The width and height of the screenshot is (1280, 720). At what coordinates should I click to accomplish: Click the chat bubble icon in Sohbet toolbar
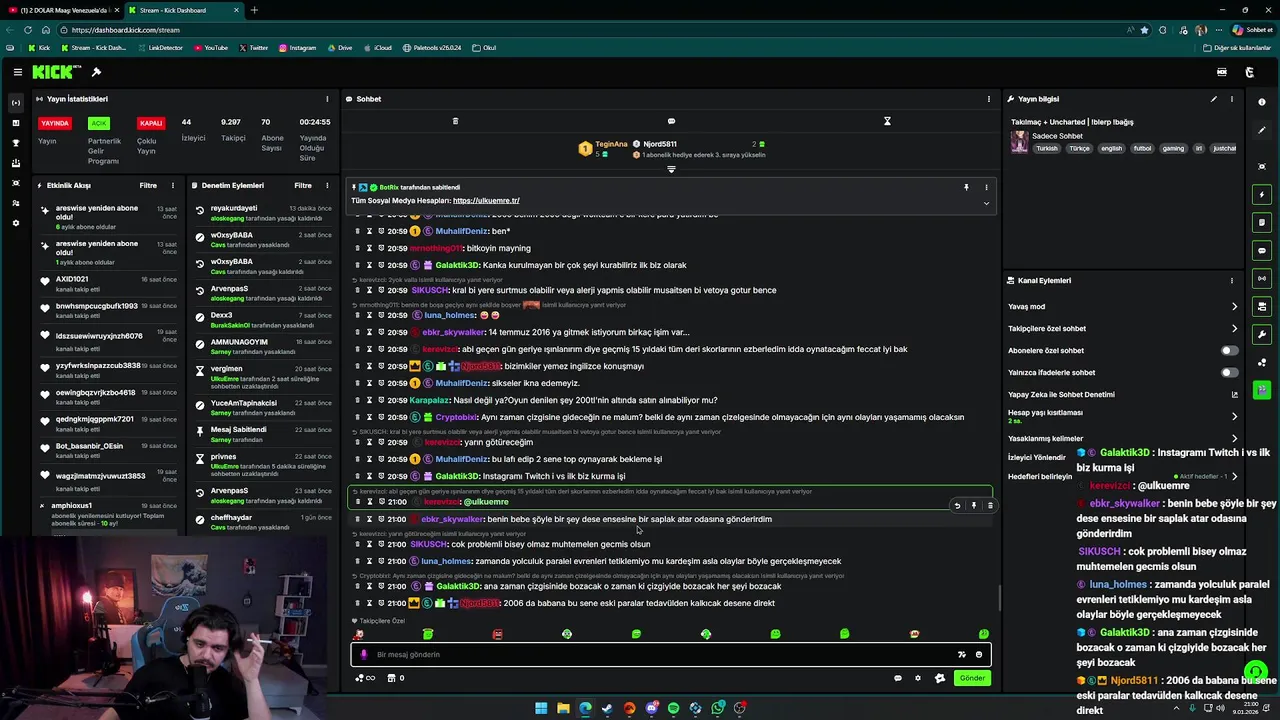671,121
